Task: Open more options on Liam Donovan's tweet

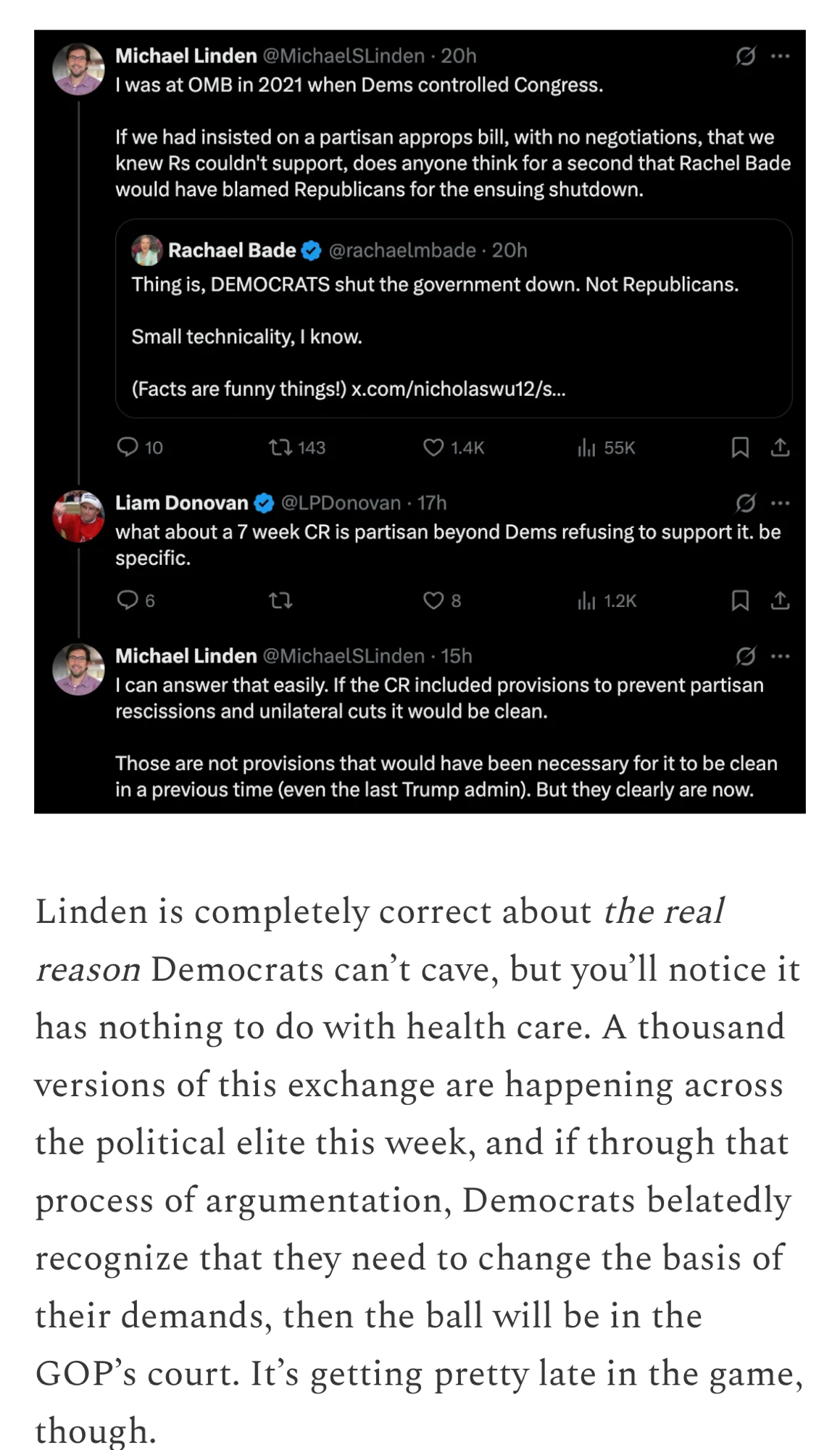Action: pos(781,502)
